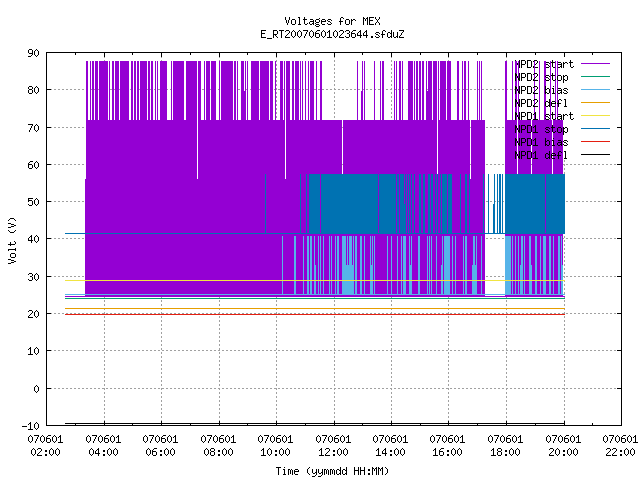Click the chart title Voltages for MEX
This screenshot has width=640, height=480.
tap(332, 21)
